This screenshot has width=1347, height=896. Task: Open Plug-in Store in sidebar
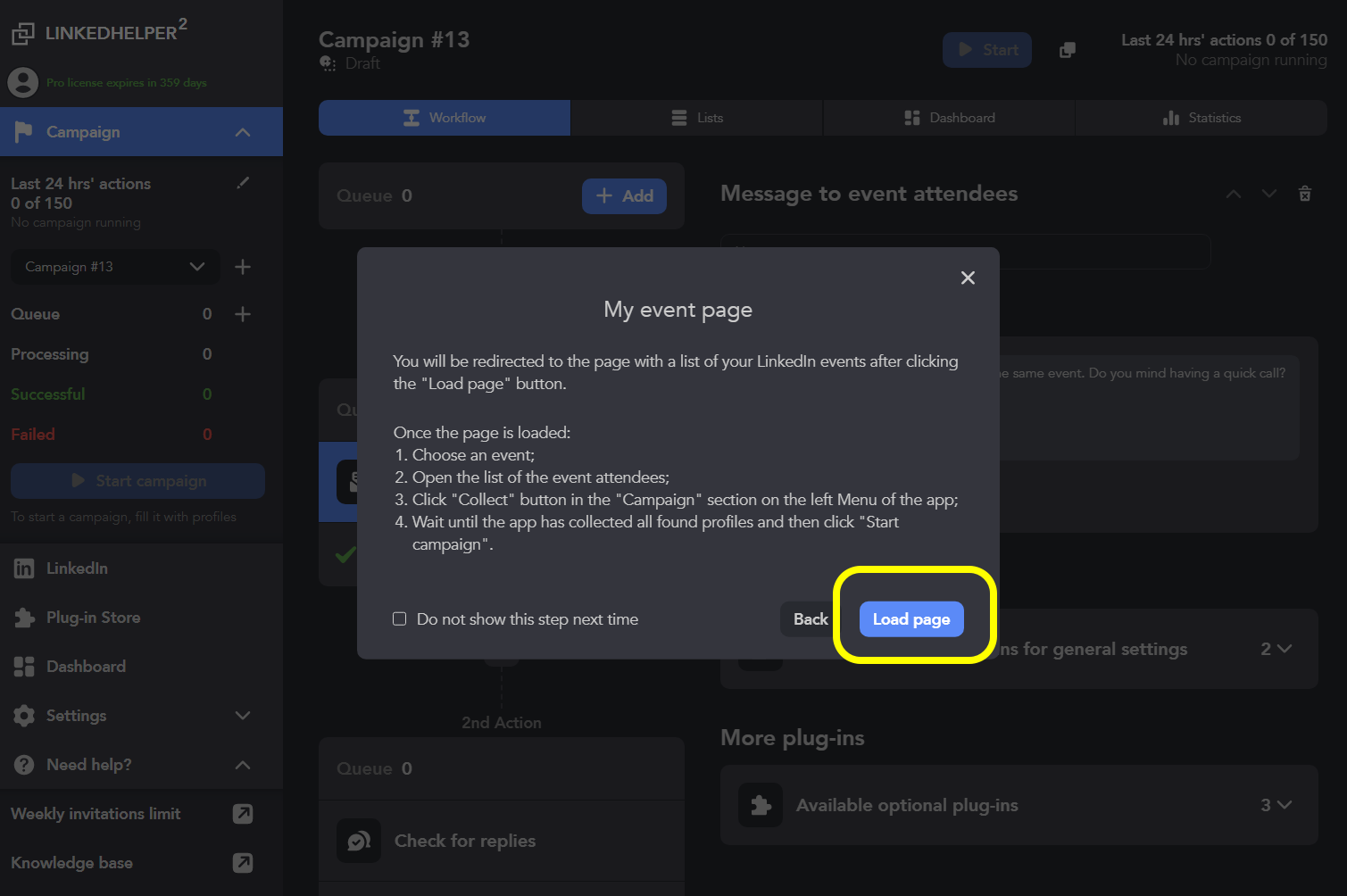point(141,618)
